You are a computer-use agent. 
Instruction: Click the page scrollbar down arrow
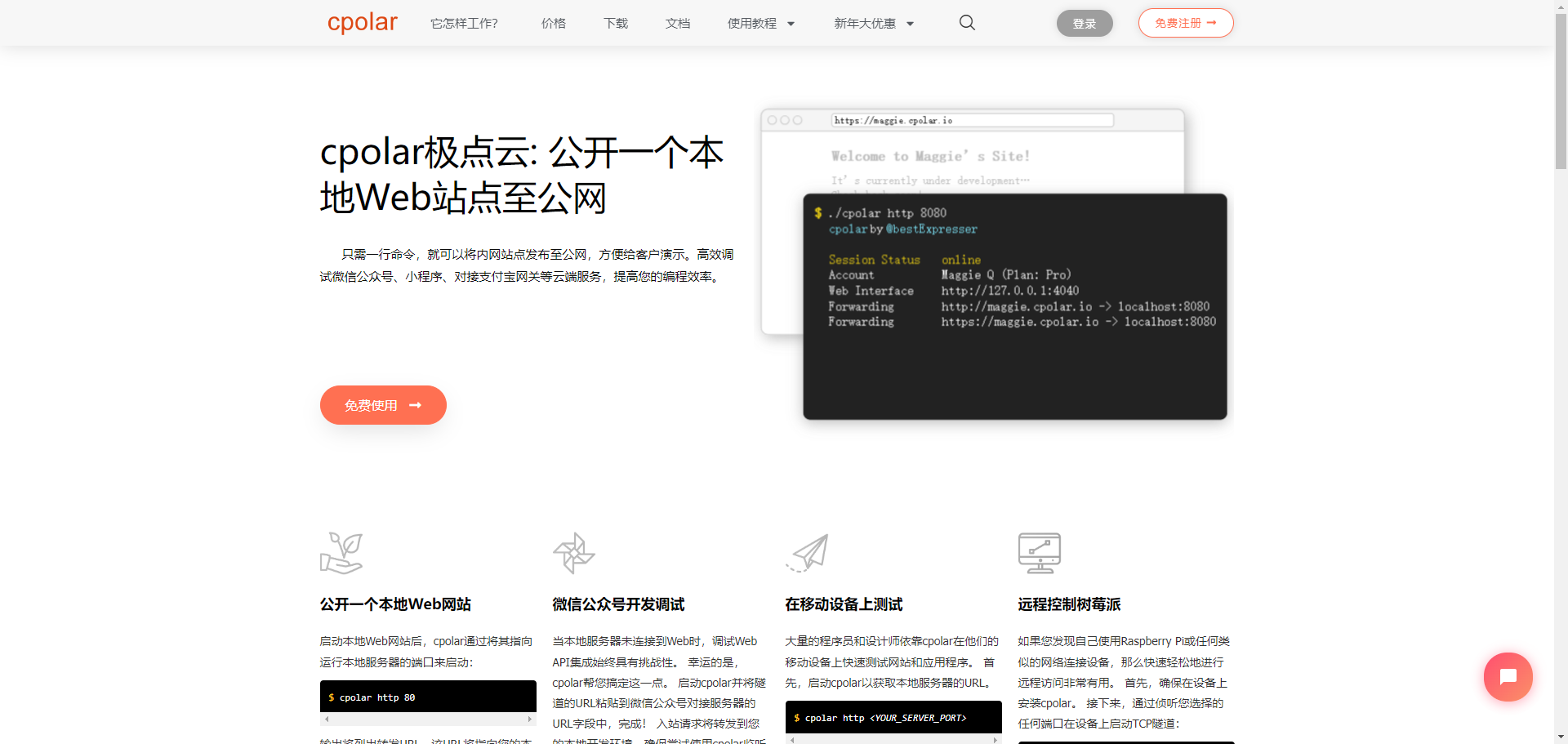pos(1561,737)
